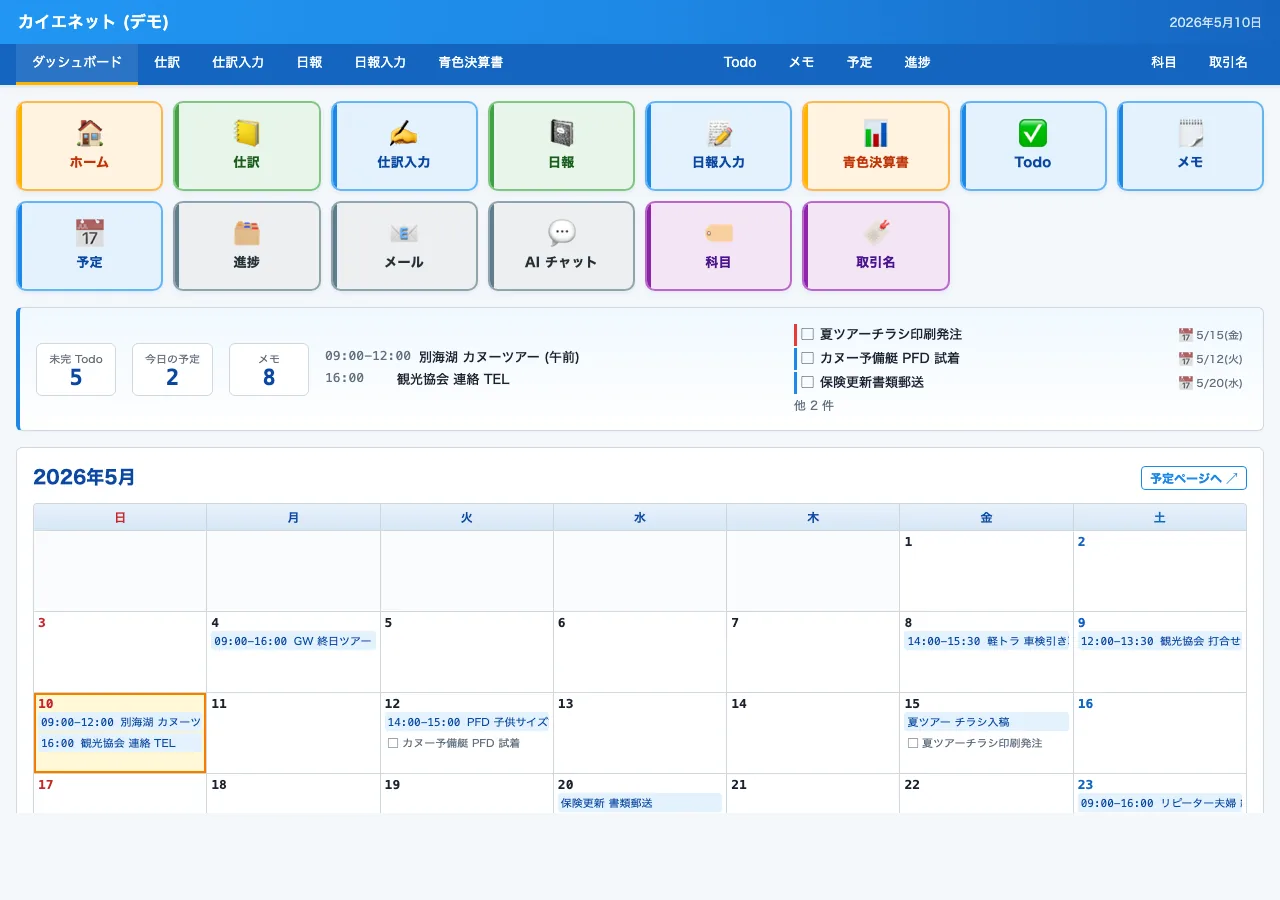Go to 仕訳入力 in the navigation bar
The height and width of the screenshot is (900, 1280).
[238, 62]
